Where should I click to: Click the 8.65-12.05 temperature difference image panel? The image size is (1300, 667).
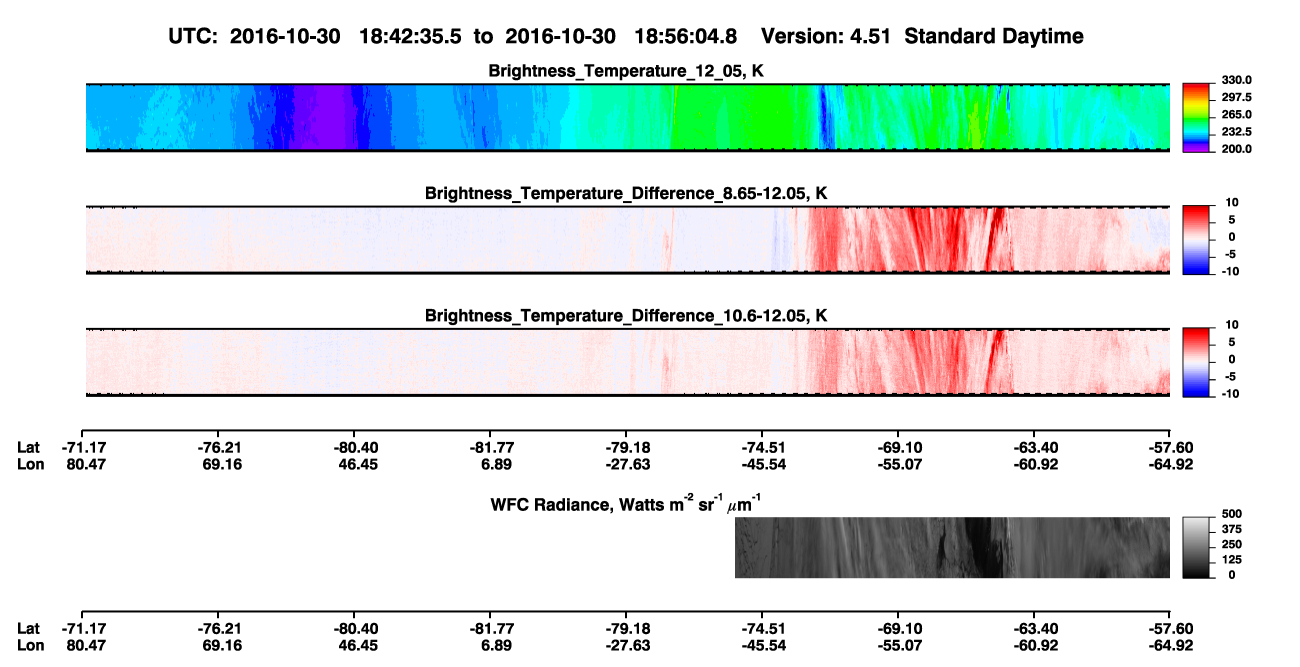tap(628, 239)
